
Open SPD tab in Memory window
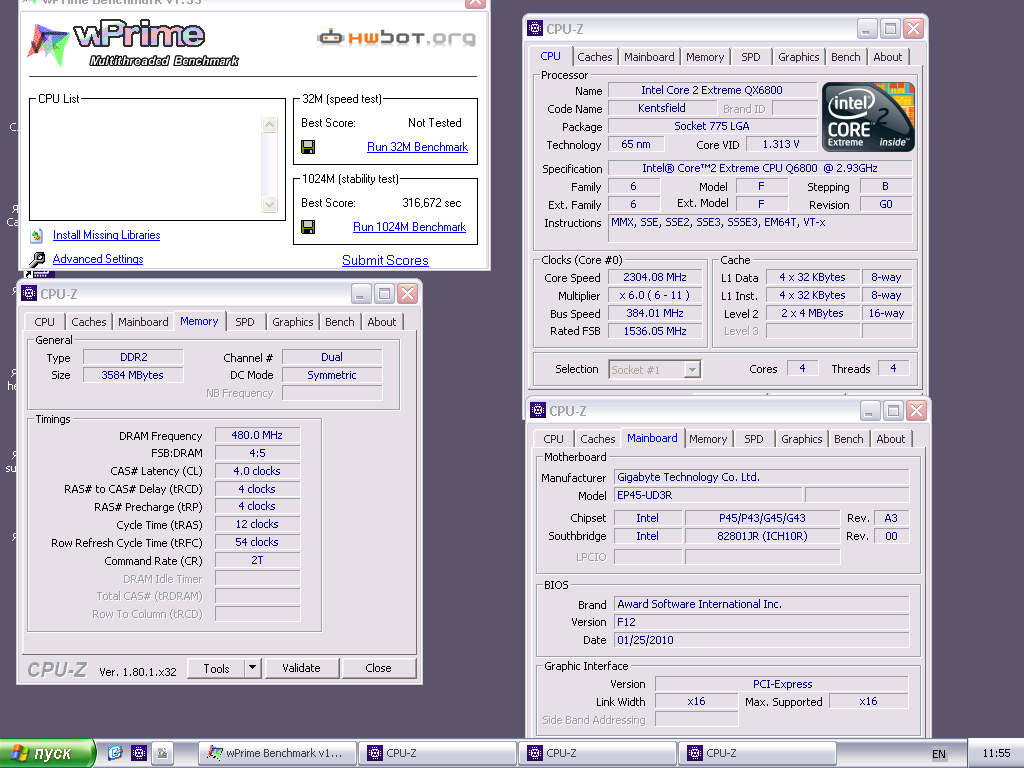245,322
